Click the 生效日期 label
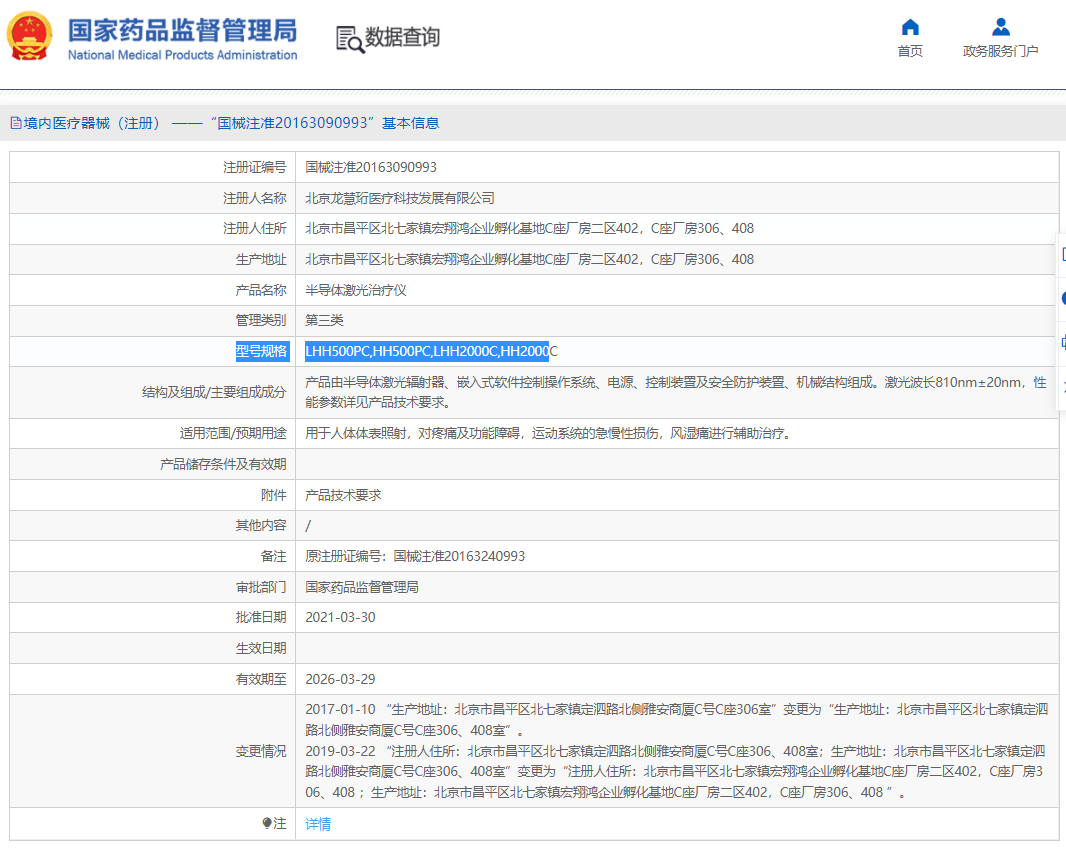This screenshot has width=1066, height=850. click(x=261, y=648)
